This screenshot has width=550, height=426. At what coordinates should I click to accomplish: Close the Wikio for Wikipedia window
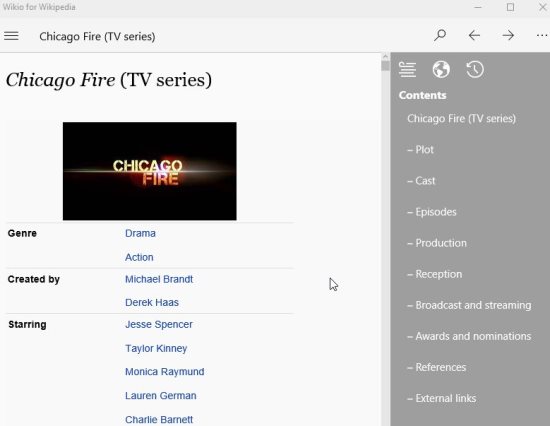(543, 7)
